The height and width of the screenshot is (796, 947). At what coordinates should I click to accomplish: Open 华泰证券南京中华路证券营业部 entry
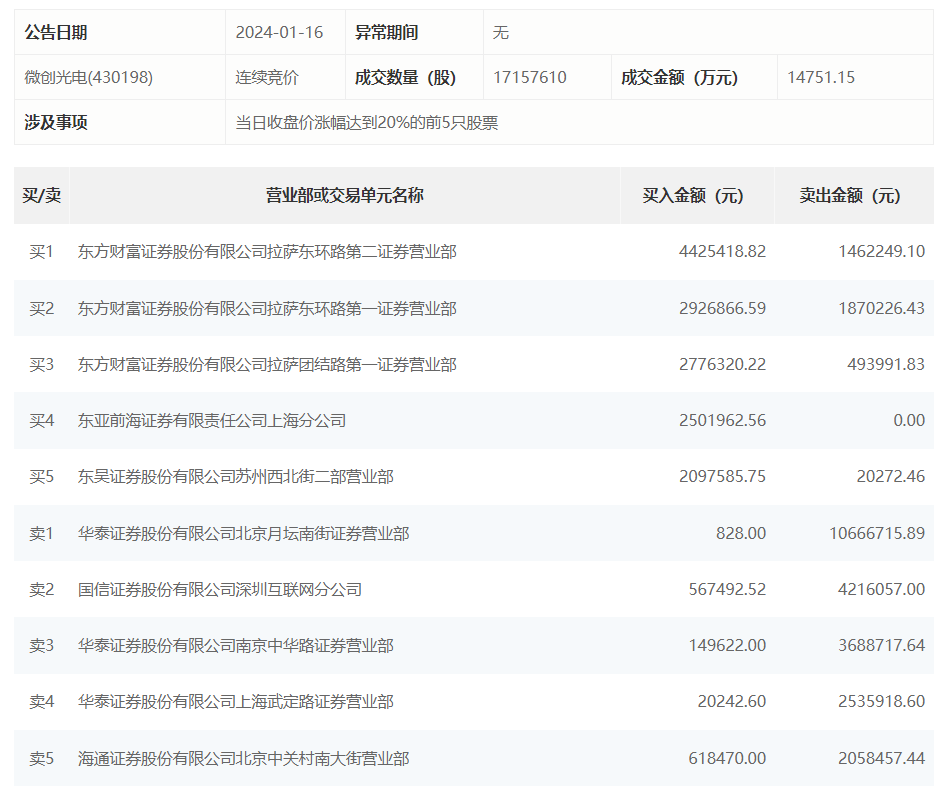(x=236, y=646)
